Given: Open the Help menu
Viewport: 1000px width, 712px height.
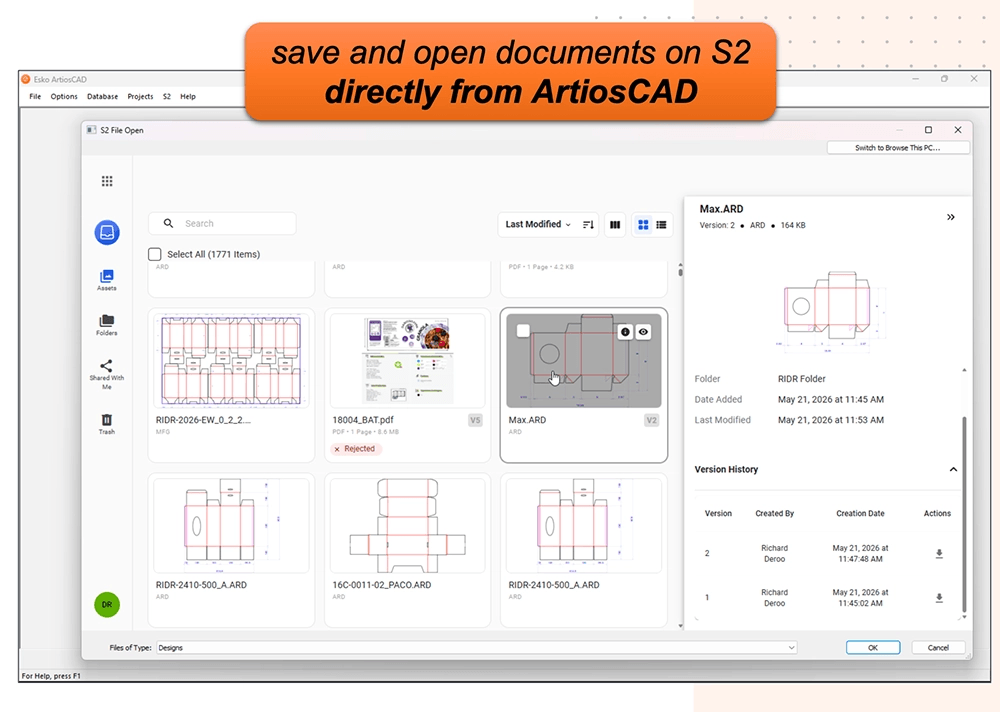Looking at the screenshot, I should tap(188, 96).
